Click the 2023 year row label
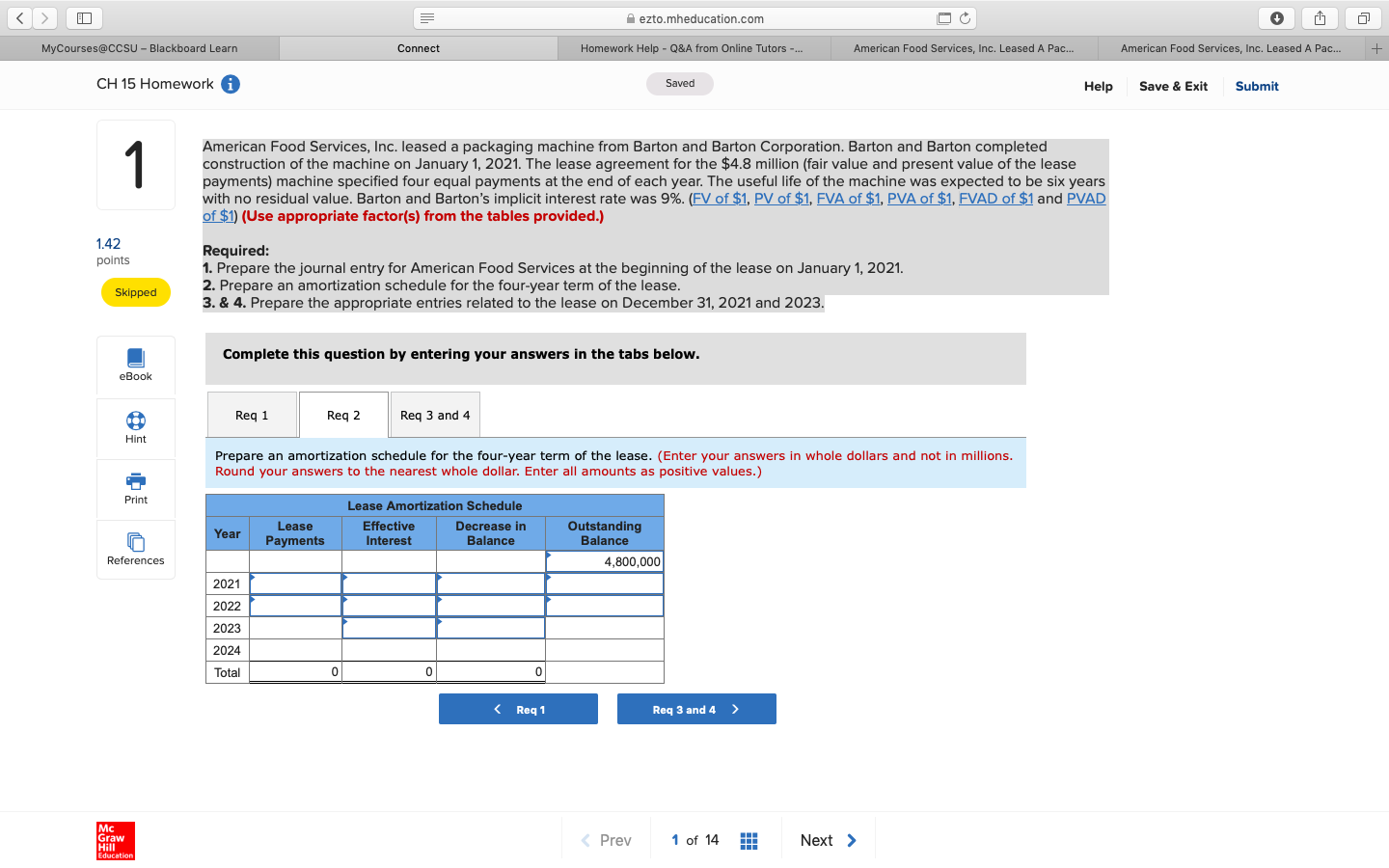Screen dimensions: 1389x868 point(228,628)
